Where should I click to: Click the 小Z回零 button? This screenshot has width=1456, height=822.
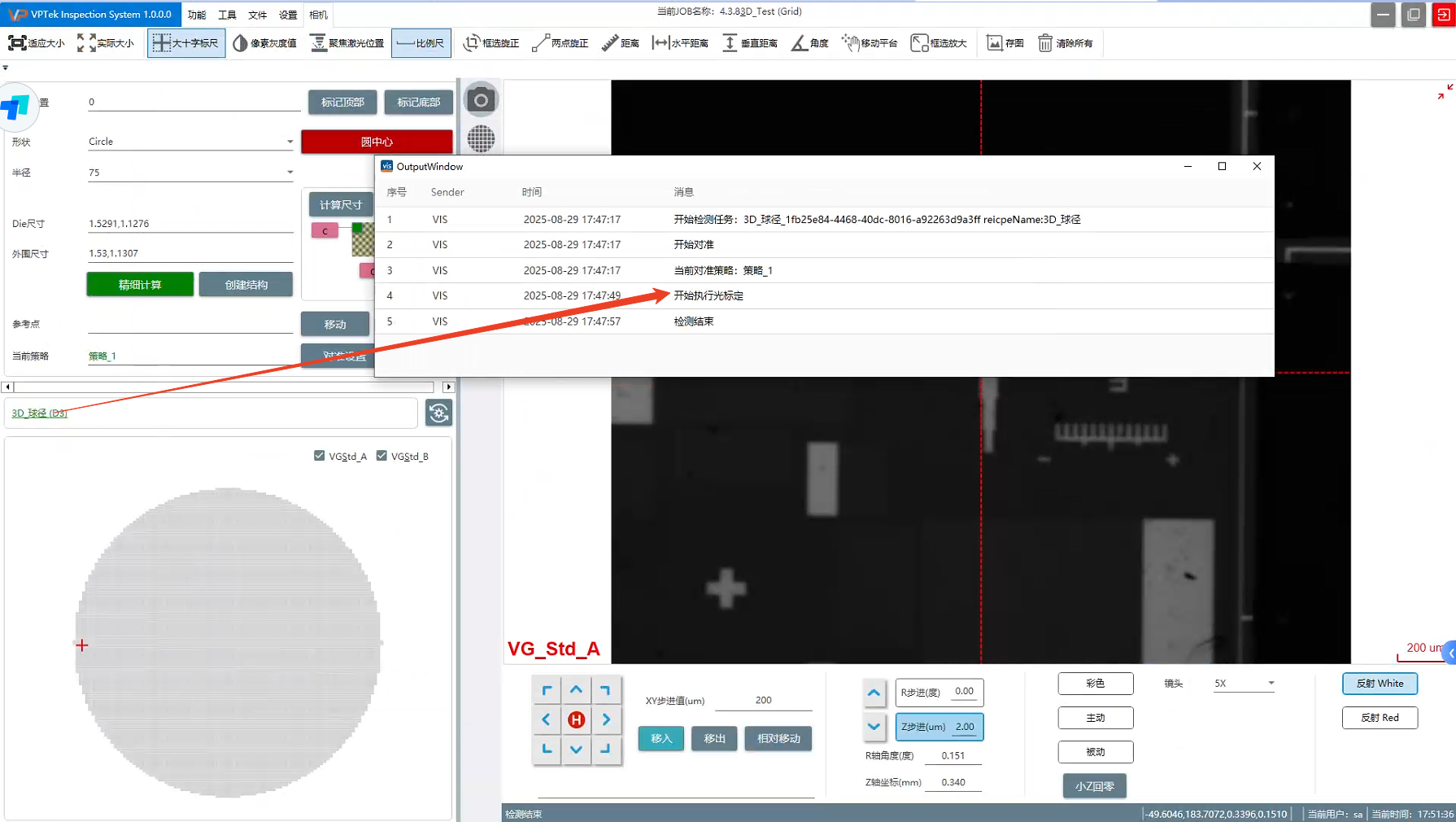click(1094, 786)
